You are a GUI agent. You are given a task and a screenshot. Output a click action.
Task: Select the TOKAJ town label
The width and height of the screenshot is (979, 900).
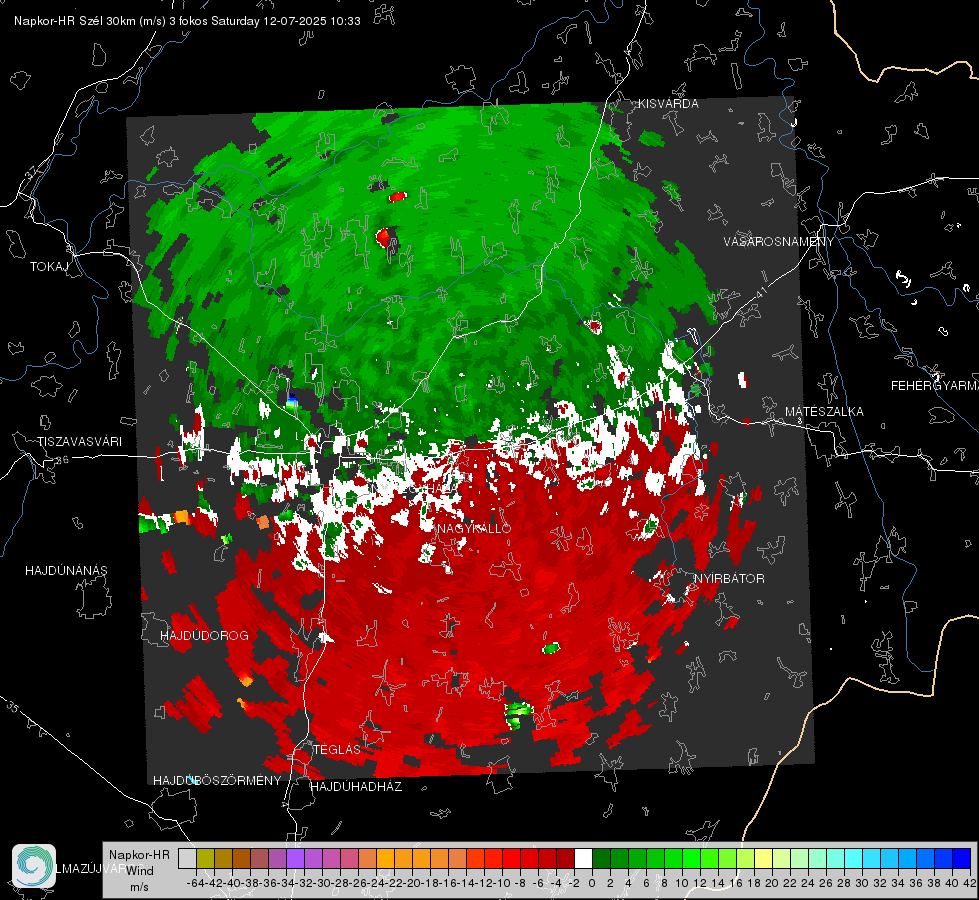pyautogui.click(x=48, y=267)
